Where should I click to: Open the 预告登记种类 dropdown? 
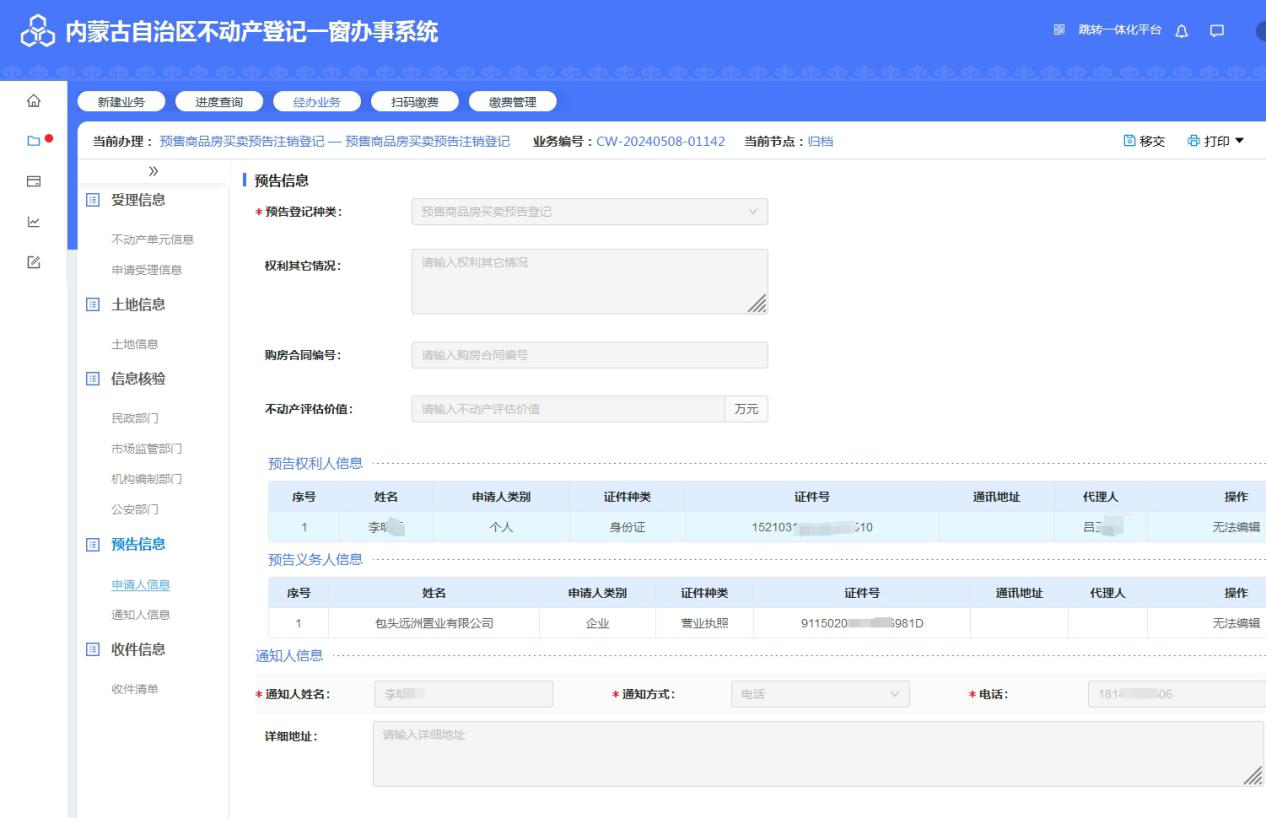(x=590, y=212)
